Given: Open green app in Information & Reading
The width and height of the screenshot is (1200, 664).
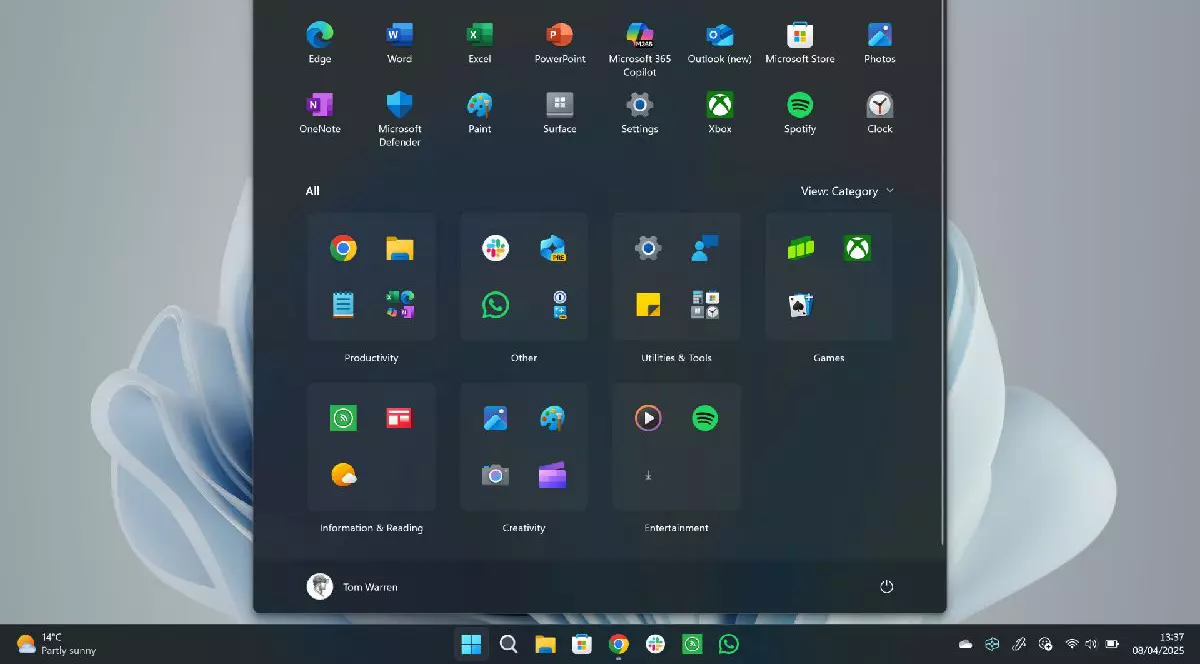Looking at the screenshot, I should coord(343,418).
